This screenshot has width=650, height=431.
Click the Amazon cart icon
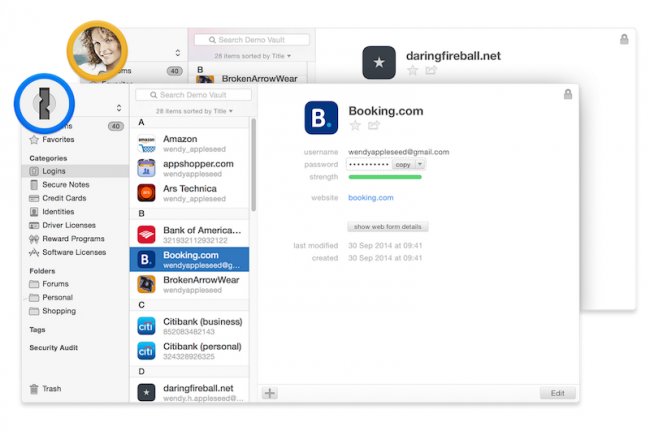pos(146,144)
